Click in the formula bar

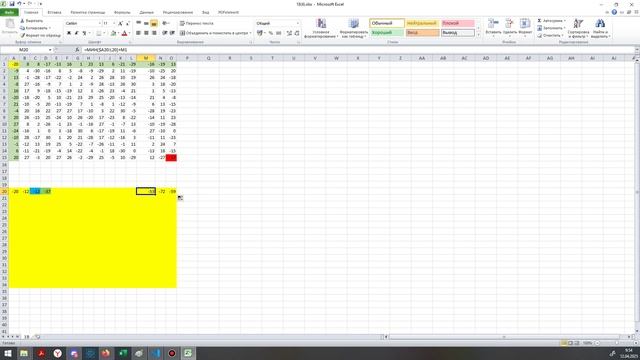click(x=358, y=50)
